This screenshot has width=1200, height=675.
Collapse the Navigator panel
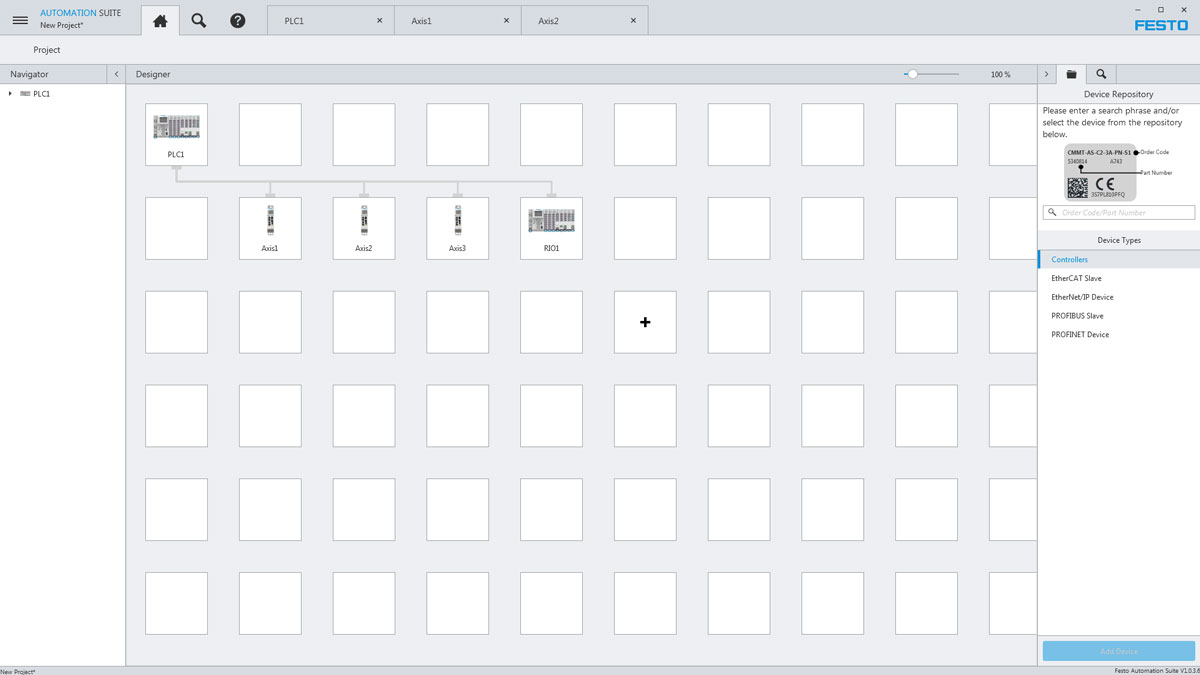point(116,74)
